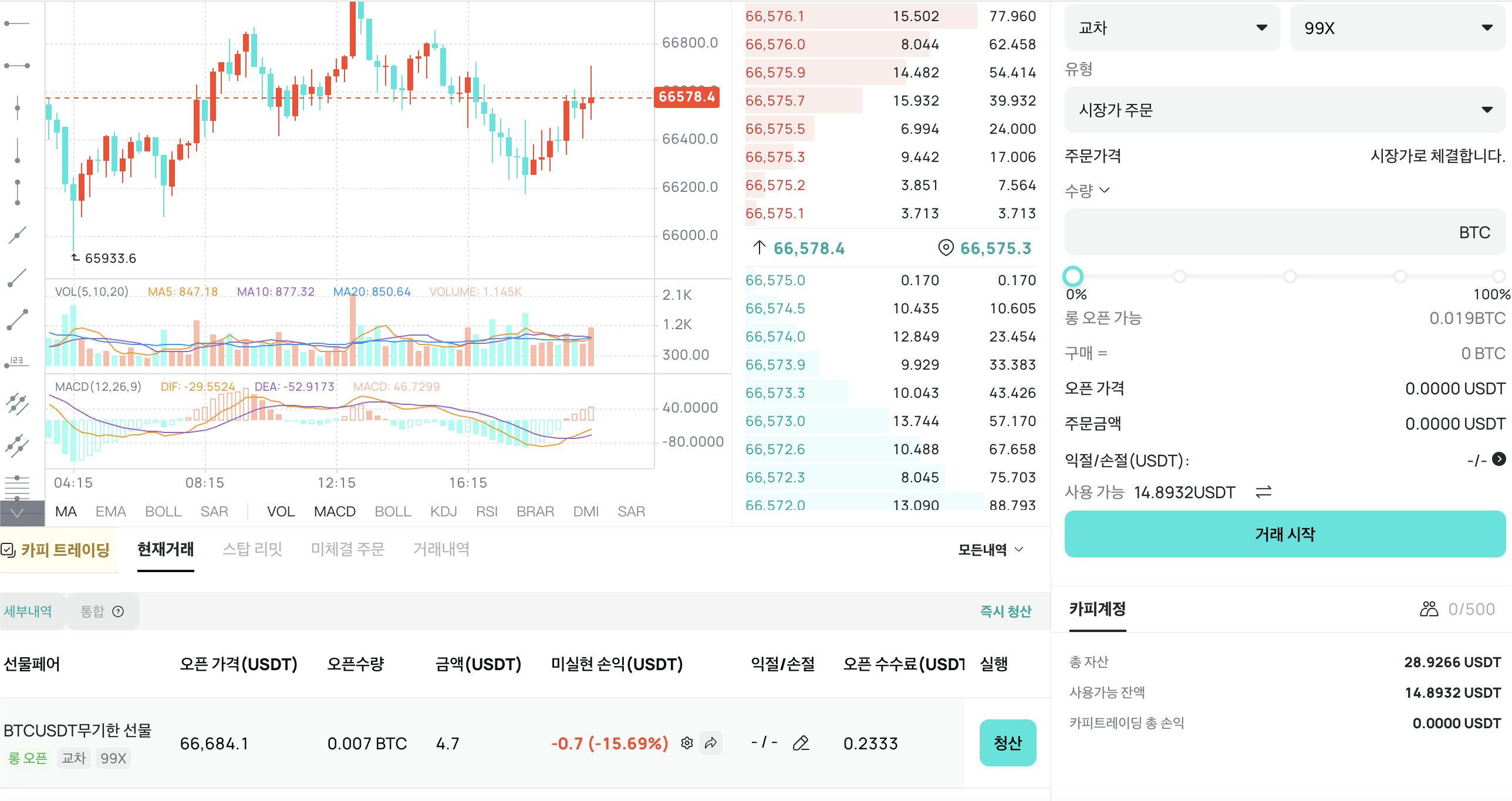The height and width of the screenshot is (801, 1512).
Task: Click ask price 66,575.5 in order book
Action: (775, 129)
